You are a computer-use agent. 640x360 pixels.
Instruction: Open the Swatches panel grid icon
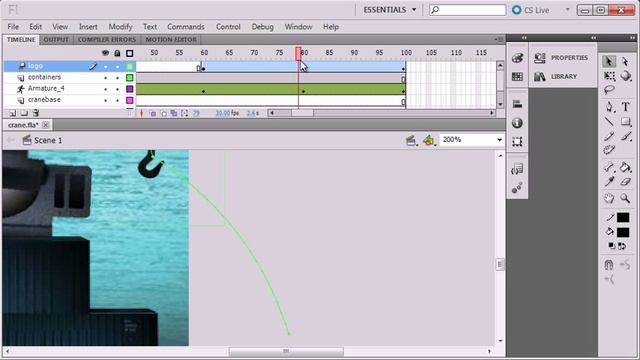[517, 77]
